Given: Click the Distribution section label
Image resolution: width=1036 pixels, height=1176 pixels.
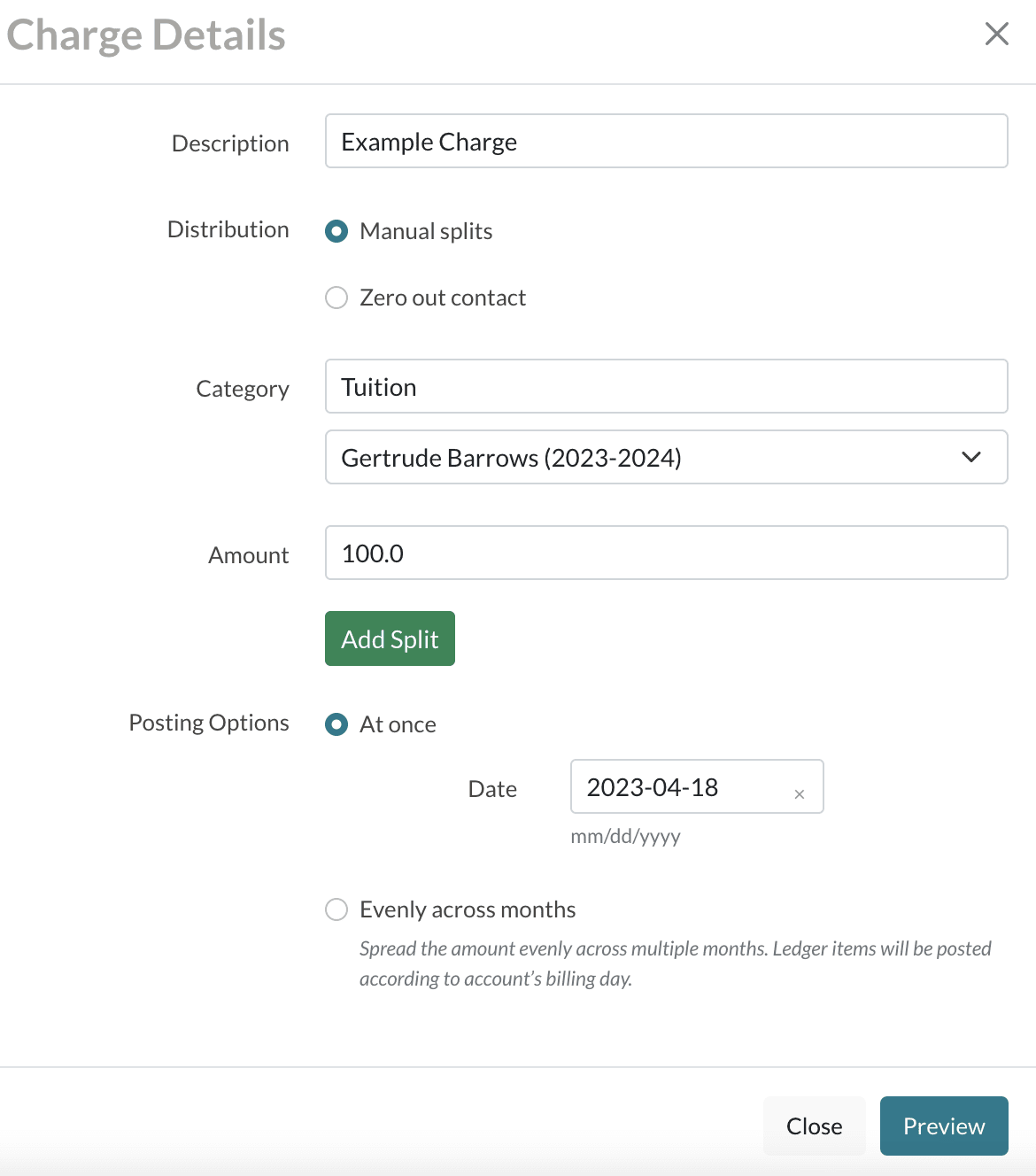Looking at the screenshot, I should (228, 229).
